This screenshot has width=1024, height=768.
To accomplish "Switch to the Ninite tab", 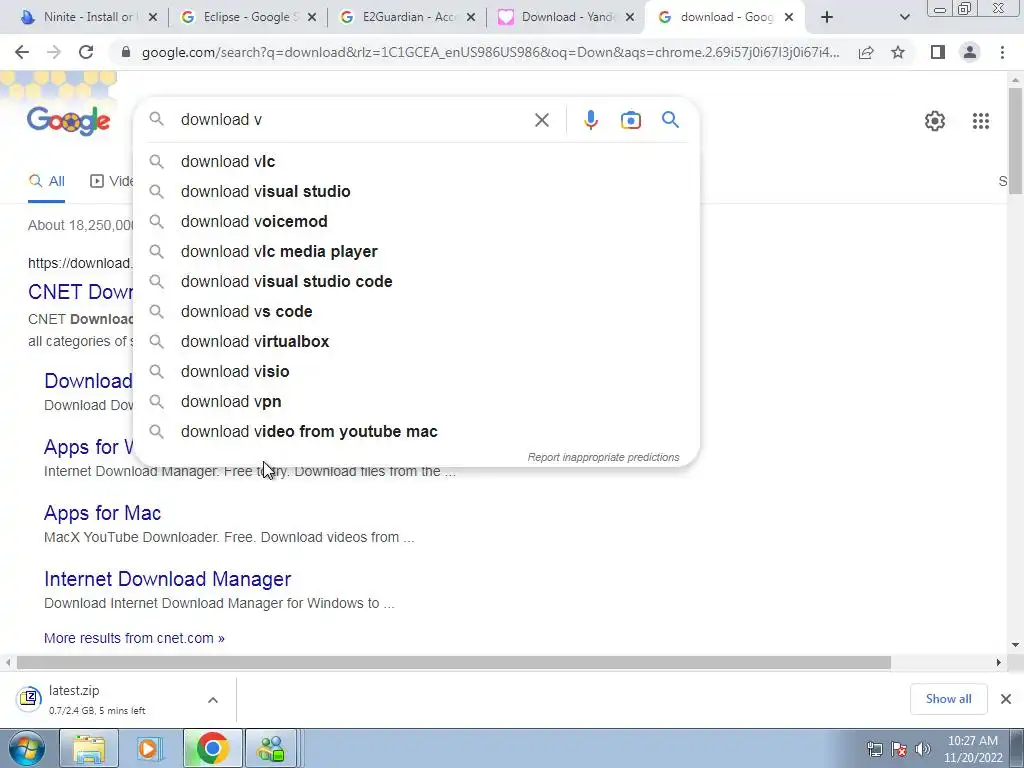I will pos(86,18).
